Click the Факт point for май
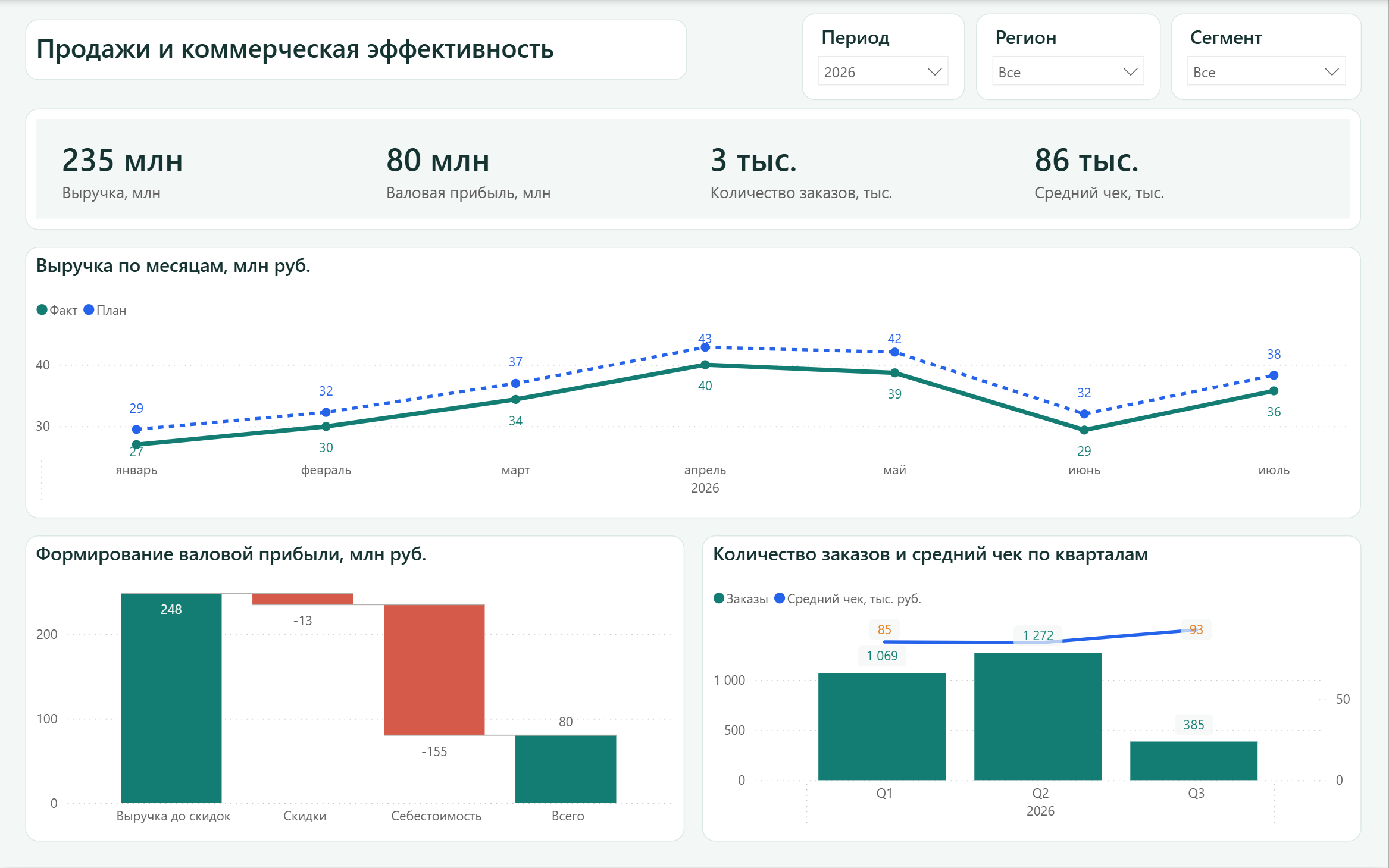Viewport: 1389px width, 868px height. coord(894,373)
